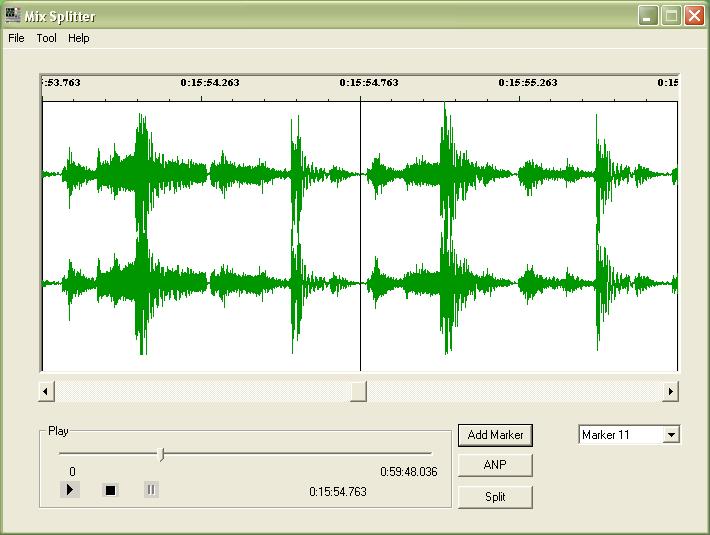Viewport: 710px width, 535px height.
Task: Click the right scroll arrow under waveform
Action: coord(671,391)
